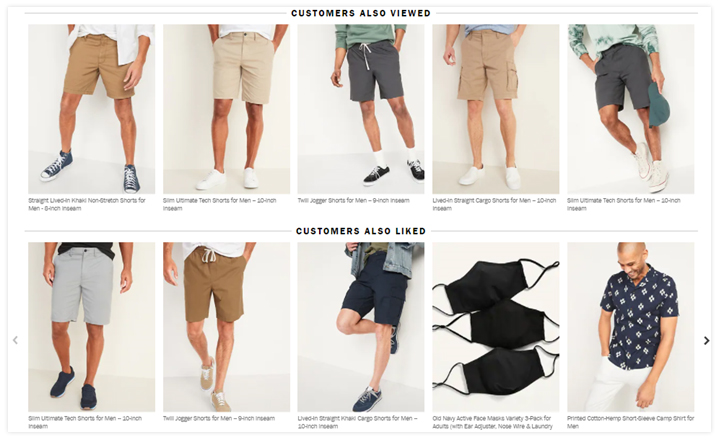View the khaki Lived-In Straight Cargo Shorts image
The image size is (720, 440).
coord(496,109)
